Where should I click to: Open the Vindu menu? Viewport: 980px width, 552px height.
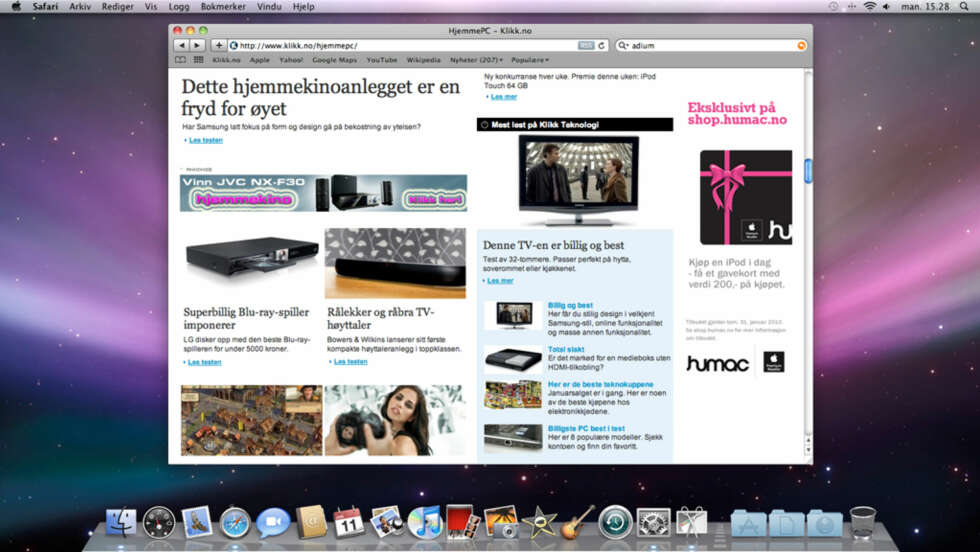(x=269, y=6)
